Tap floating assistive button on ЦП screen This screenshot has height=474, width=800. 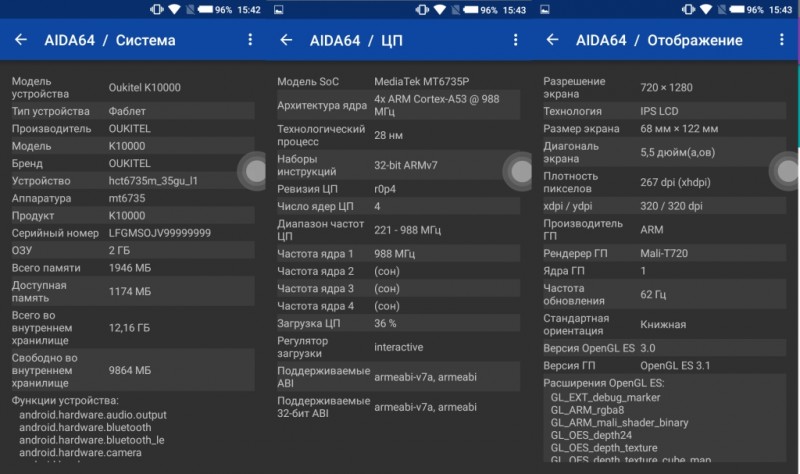point(518,171)
